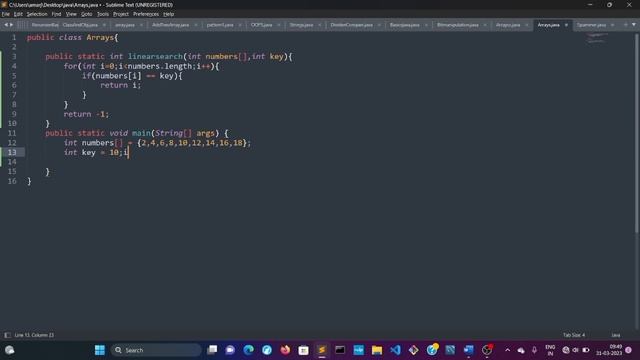The image size is (640, 360).
Task: Open the Preferences menu
Action: 146,14
